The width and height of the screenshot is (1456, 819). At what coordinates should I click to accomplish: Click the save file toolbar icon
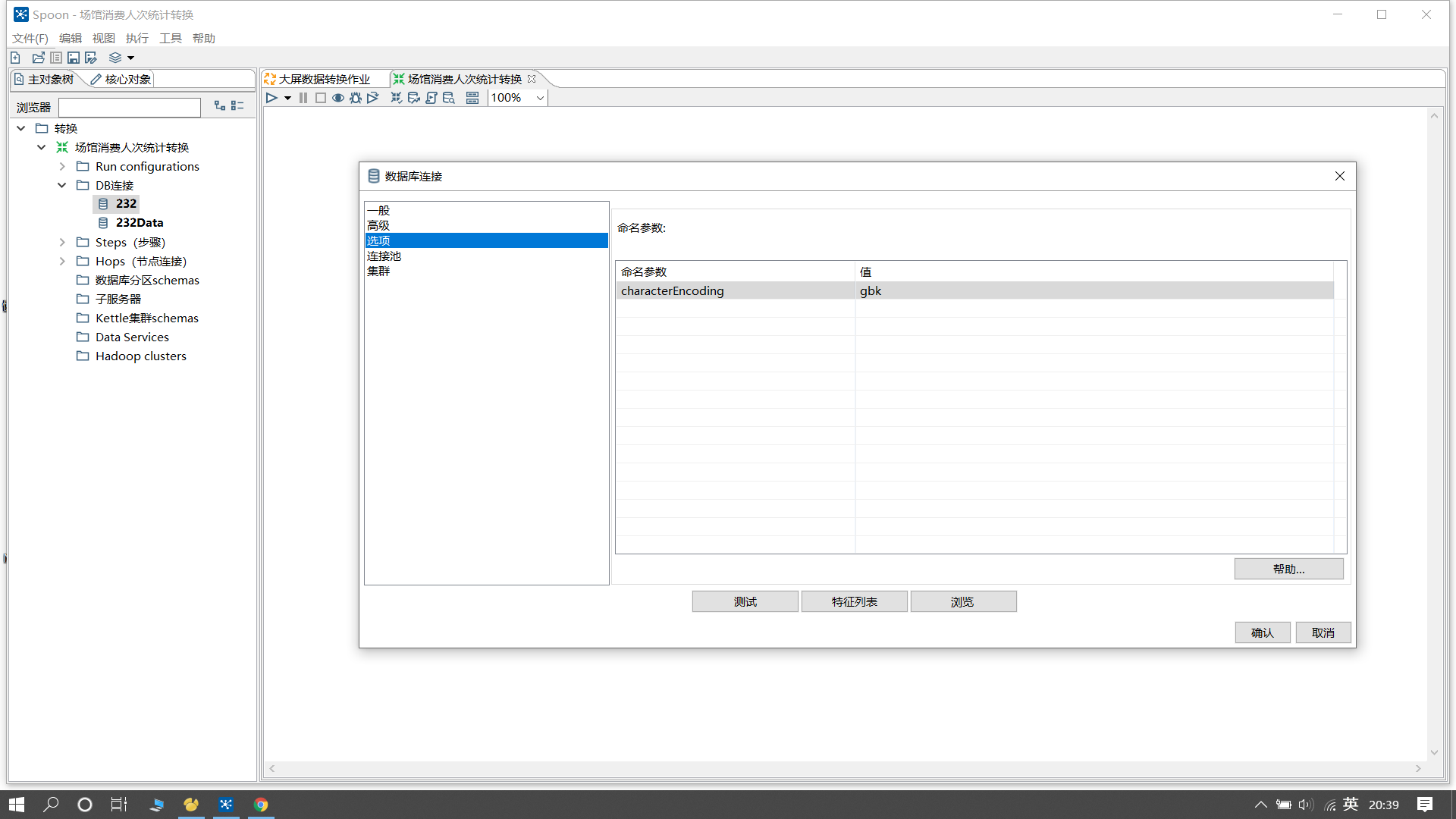[74, 58]
